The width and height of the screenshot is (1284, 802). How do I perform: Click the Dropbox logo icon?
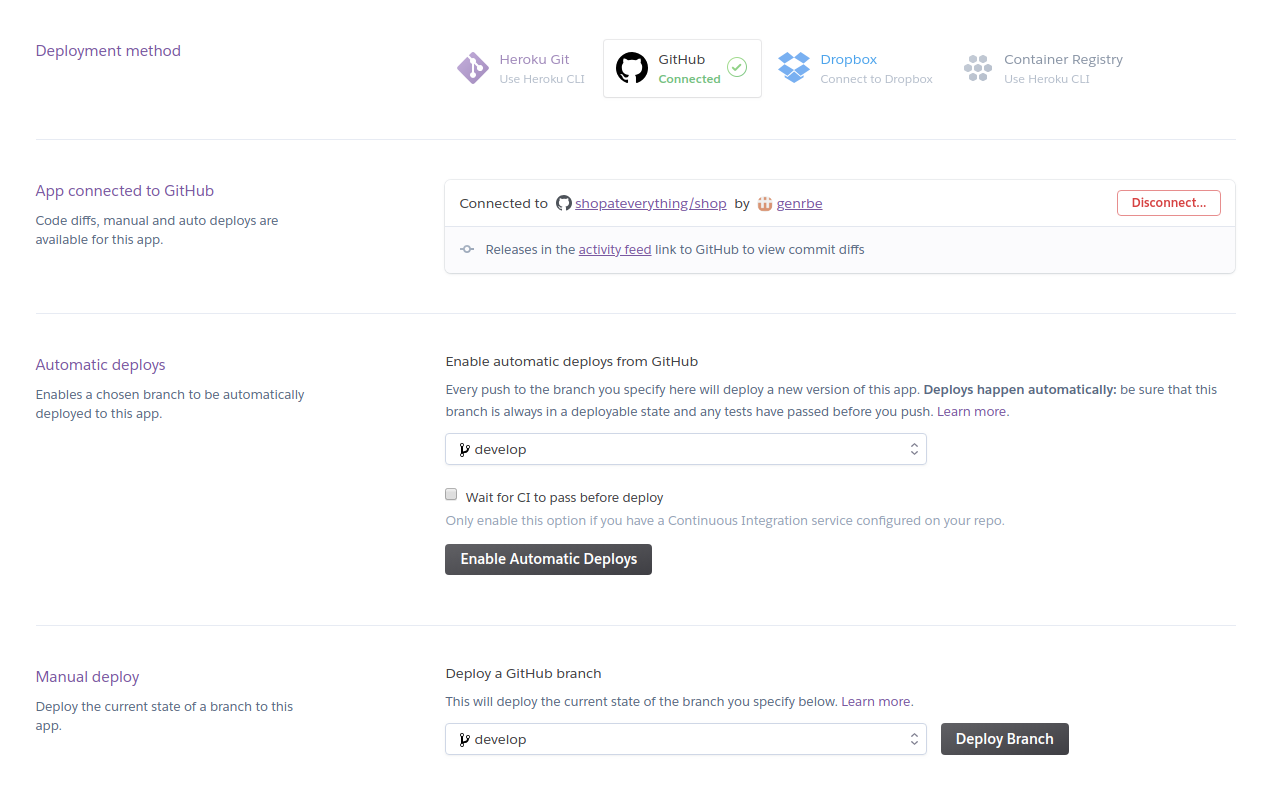pos(794,68)
